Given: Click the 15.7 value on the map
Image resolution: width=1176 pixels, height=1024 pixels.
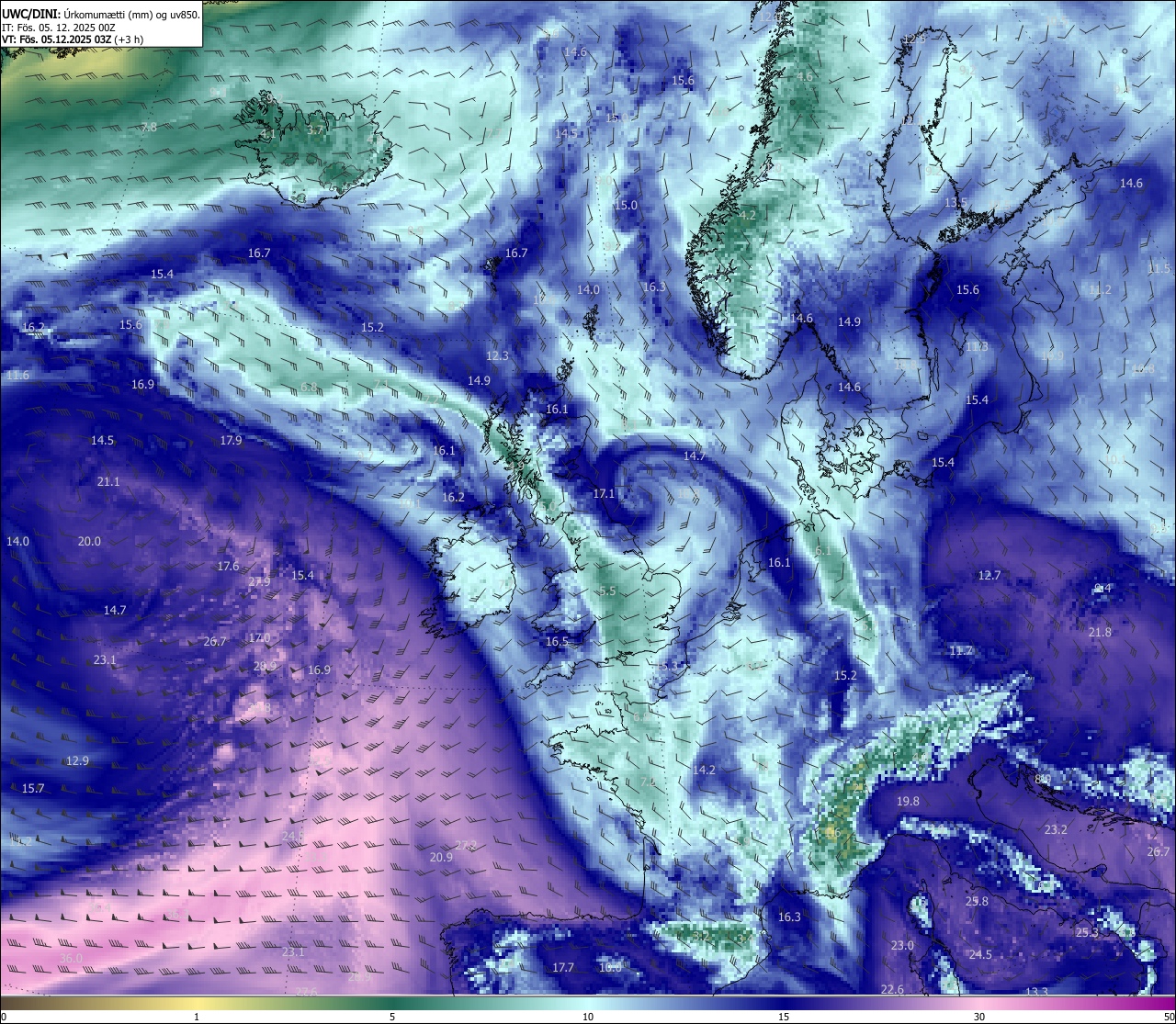Looking at the screenshot, I should coord(33,789).
